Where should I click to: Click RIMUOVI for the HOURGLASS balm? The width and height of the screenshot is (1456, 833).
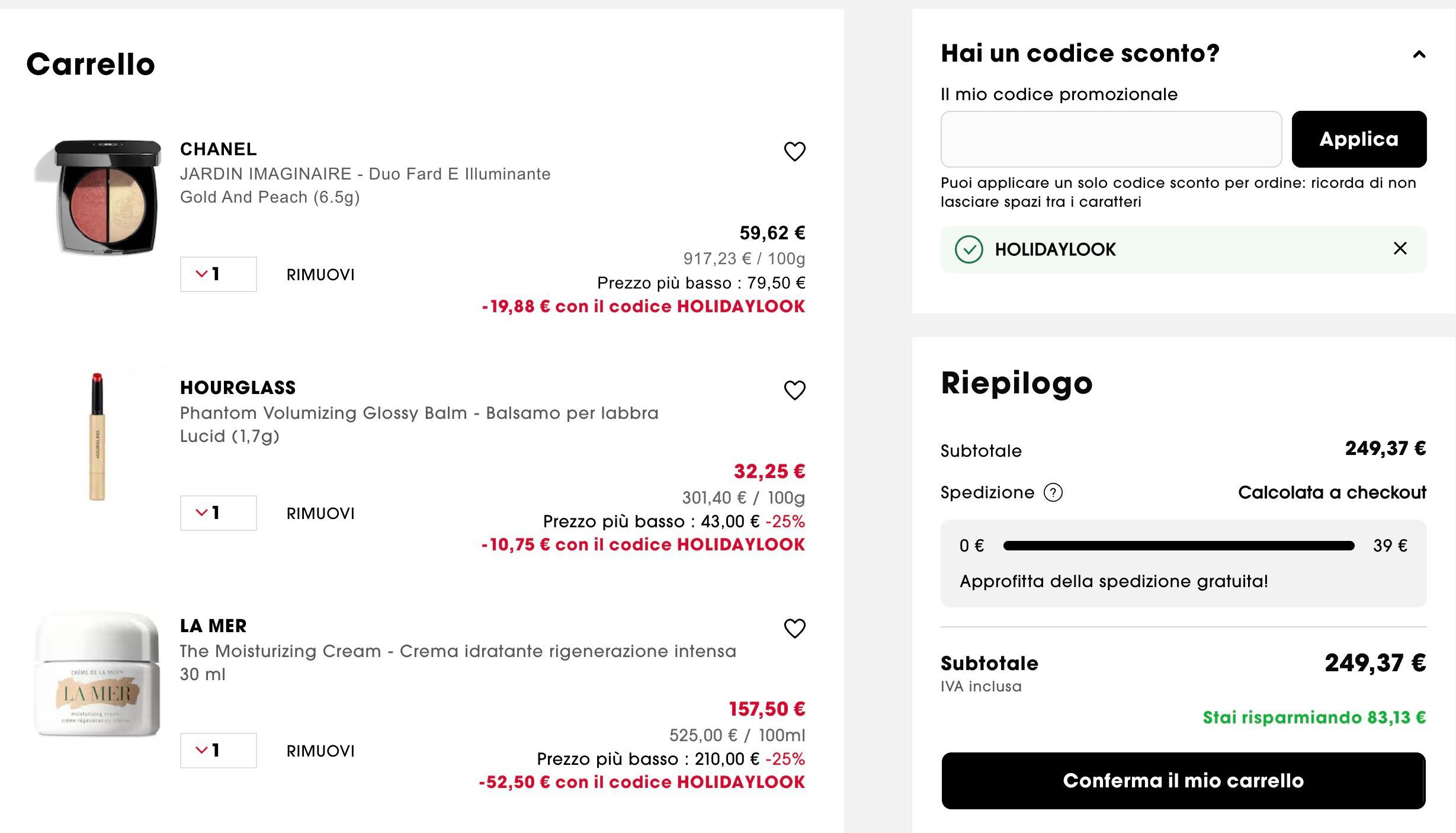click(x=320, y=514)
